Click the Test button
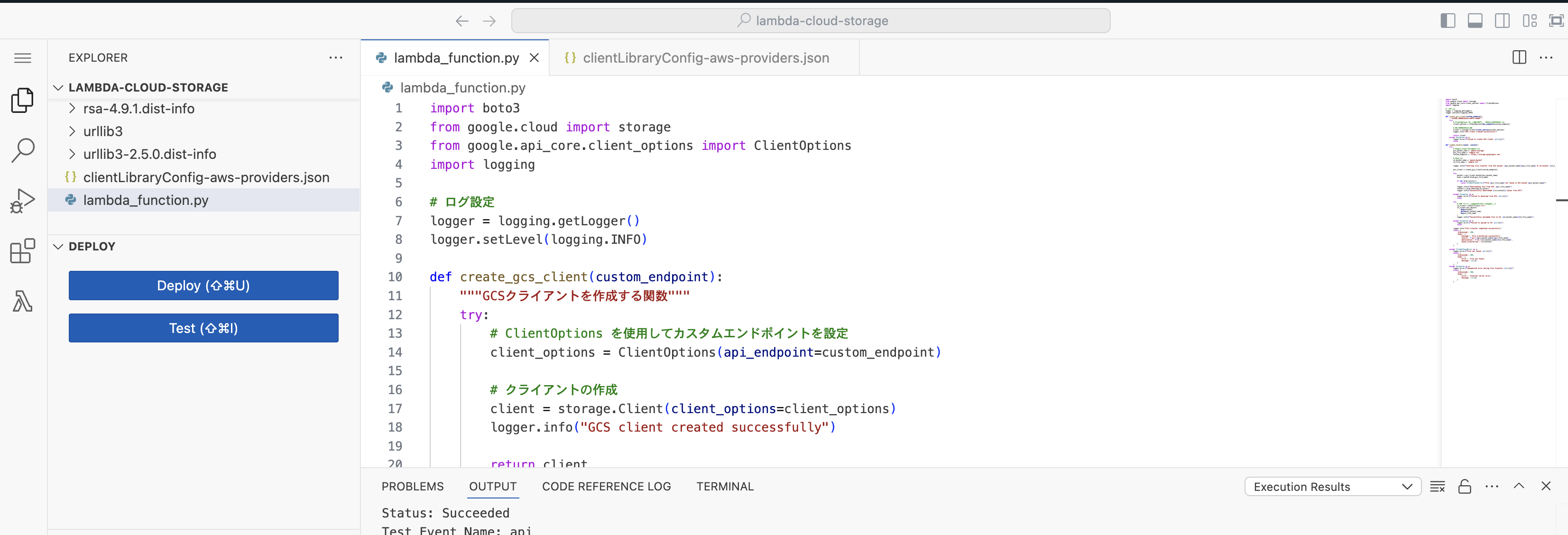Image resolution: width=1568 pixels, height=535 pixels. tap(203, 328)
